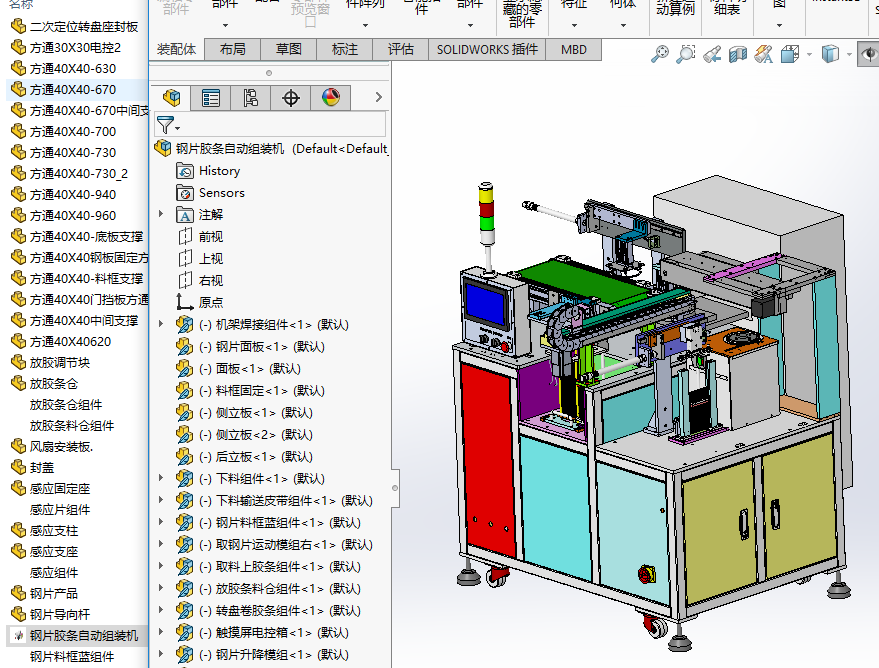Switch to the 草图 tab

[289, 49]
